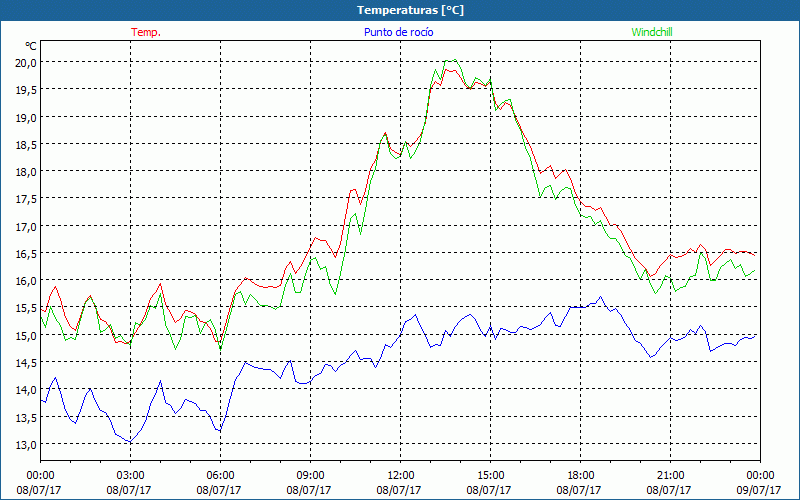Click the 15,0 y-axis value
The height and width of the screenshot is (500, 800).
tap(26, 336)
